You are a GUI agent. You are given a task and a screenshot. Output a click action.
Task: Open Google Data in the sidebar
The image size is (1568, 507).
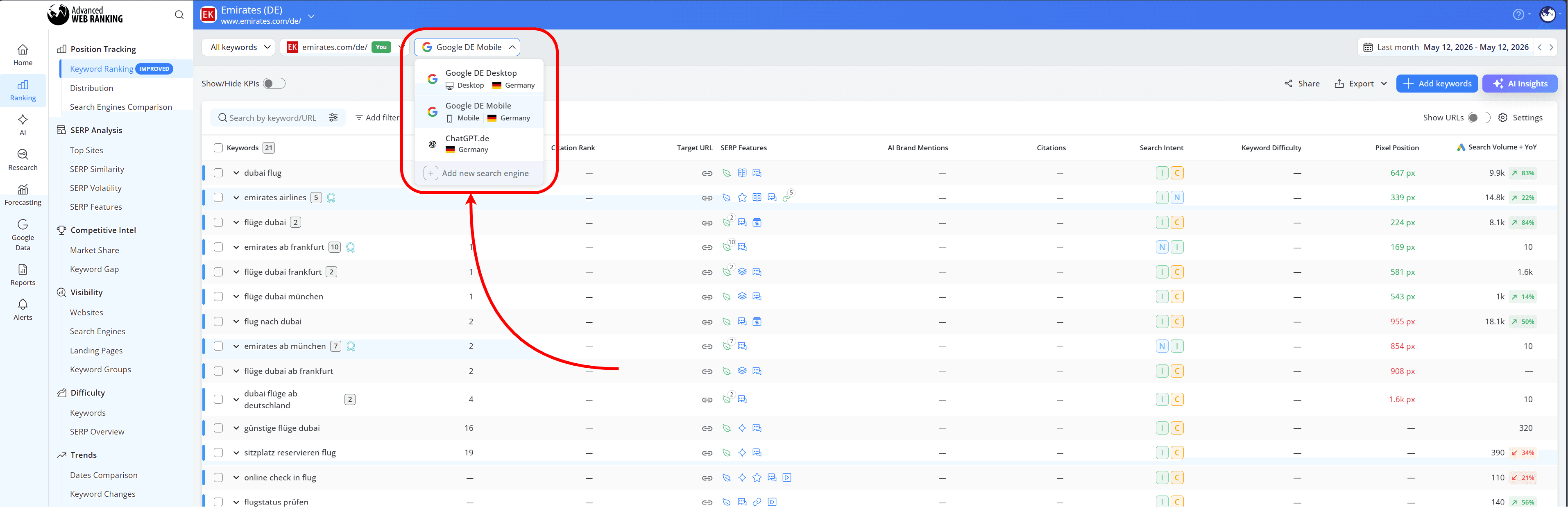click(23, 234)
